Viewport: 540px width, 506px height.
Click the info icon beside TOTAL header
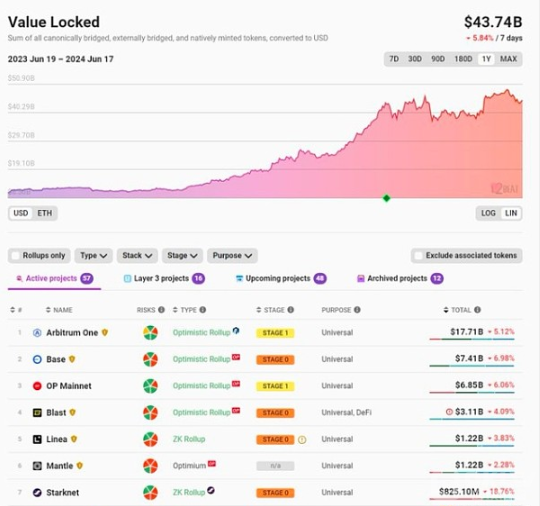point(477,310)
